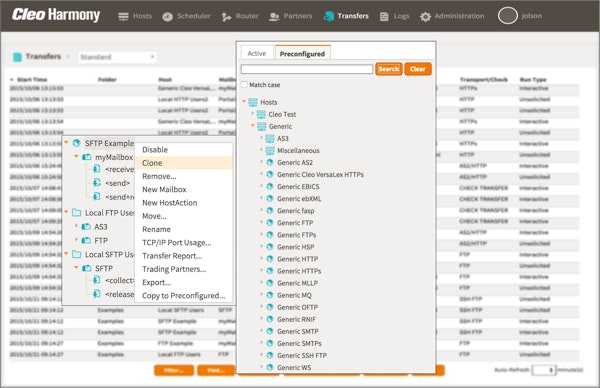Expand the Generic ebXML node

click(x=261, y=198)
